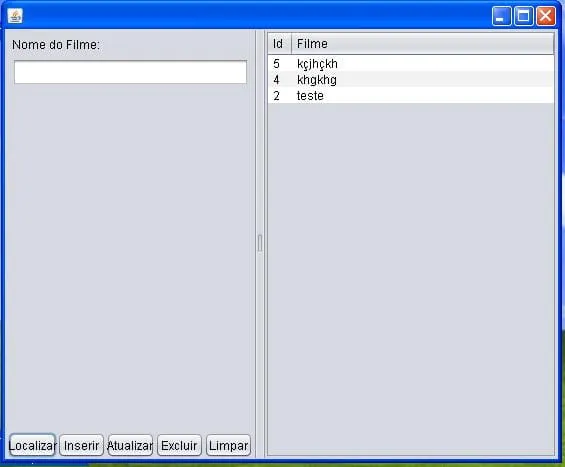The width and height of the screenshot is (565, 467).
Task: Click the Atualizar button
Action: pyautogui.click(x=130, y=445)
